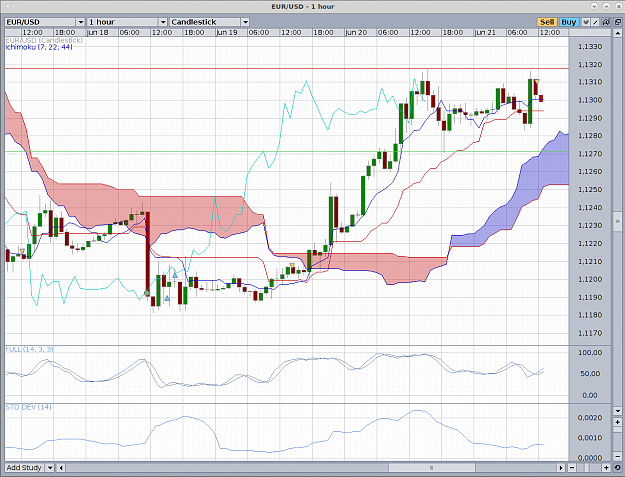Click the 1,1170 price axis label
Viewport: 625px width, 477px height.
point(590,333)
